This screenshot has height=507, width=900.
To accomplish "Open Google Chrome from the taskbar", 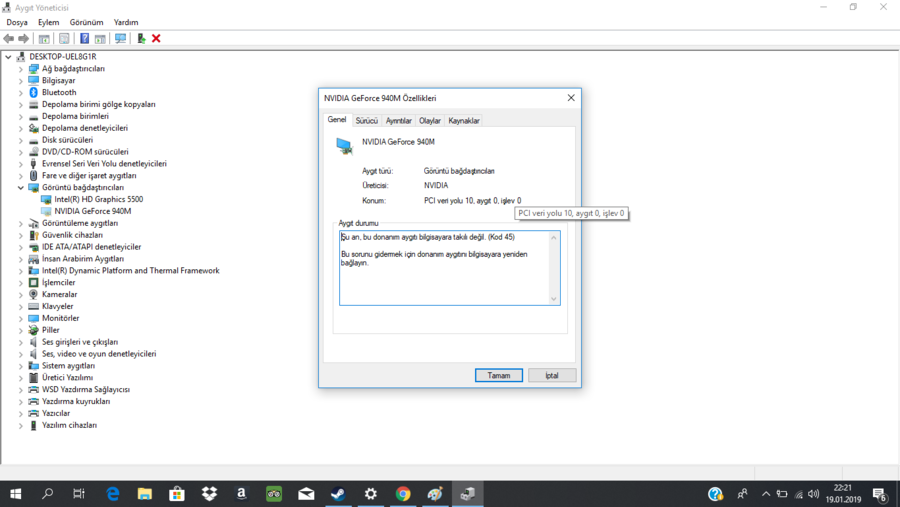I will click(x=403, y=494).
